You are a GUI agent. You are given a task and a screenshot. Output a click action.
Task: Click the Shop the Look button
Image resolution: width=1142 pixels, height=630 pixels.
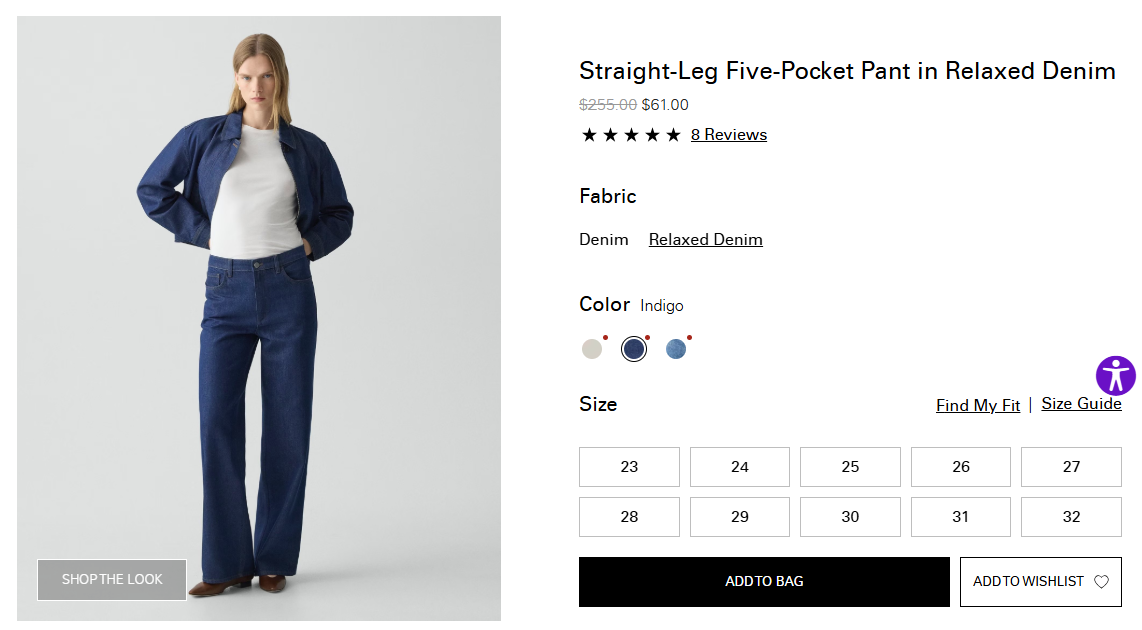tap(112, 580)
